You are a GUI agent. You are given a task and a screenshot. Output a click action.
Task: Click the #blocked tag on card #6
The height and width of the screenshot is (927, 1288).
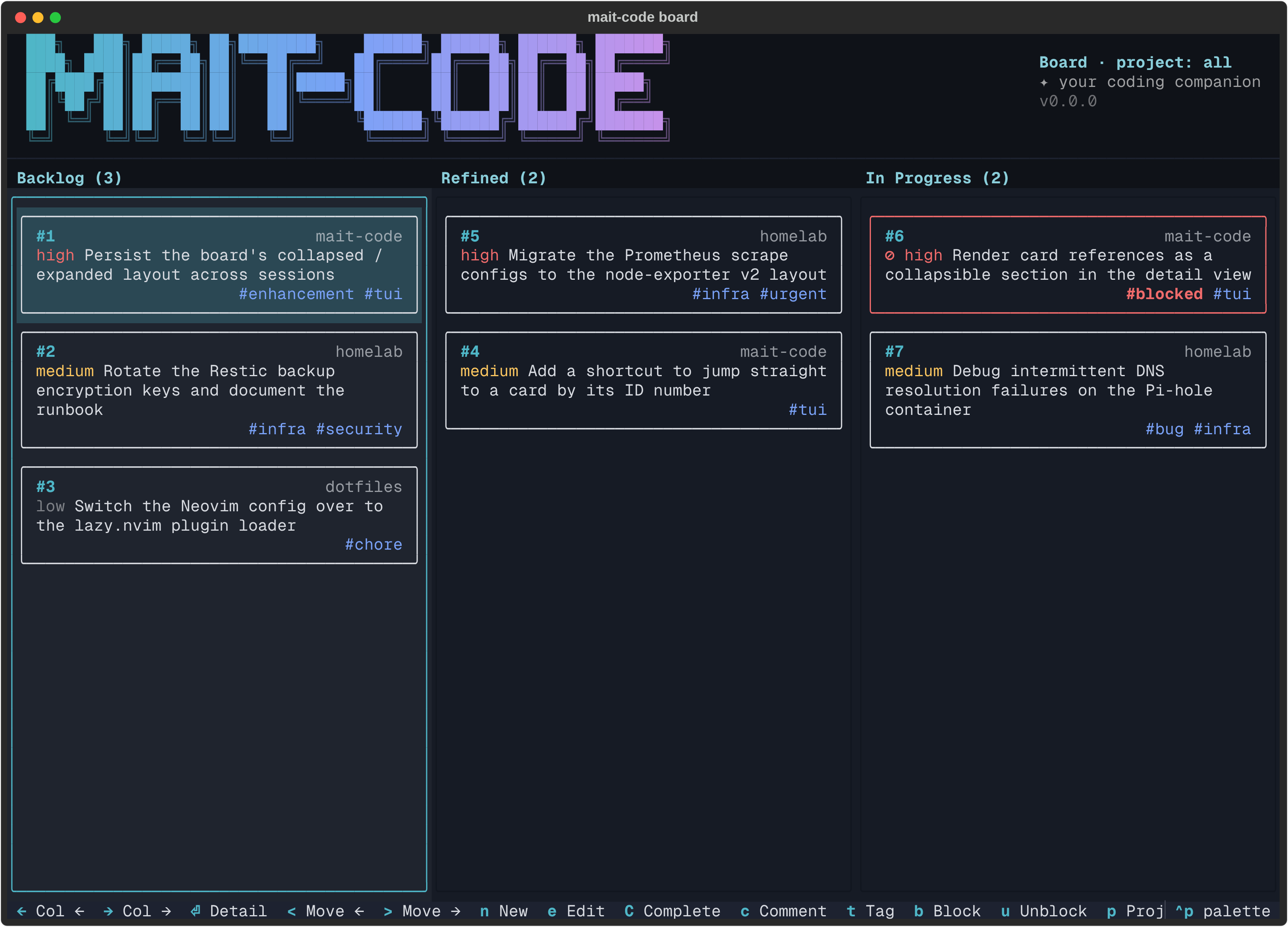click(x=1164, y=294)
